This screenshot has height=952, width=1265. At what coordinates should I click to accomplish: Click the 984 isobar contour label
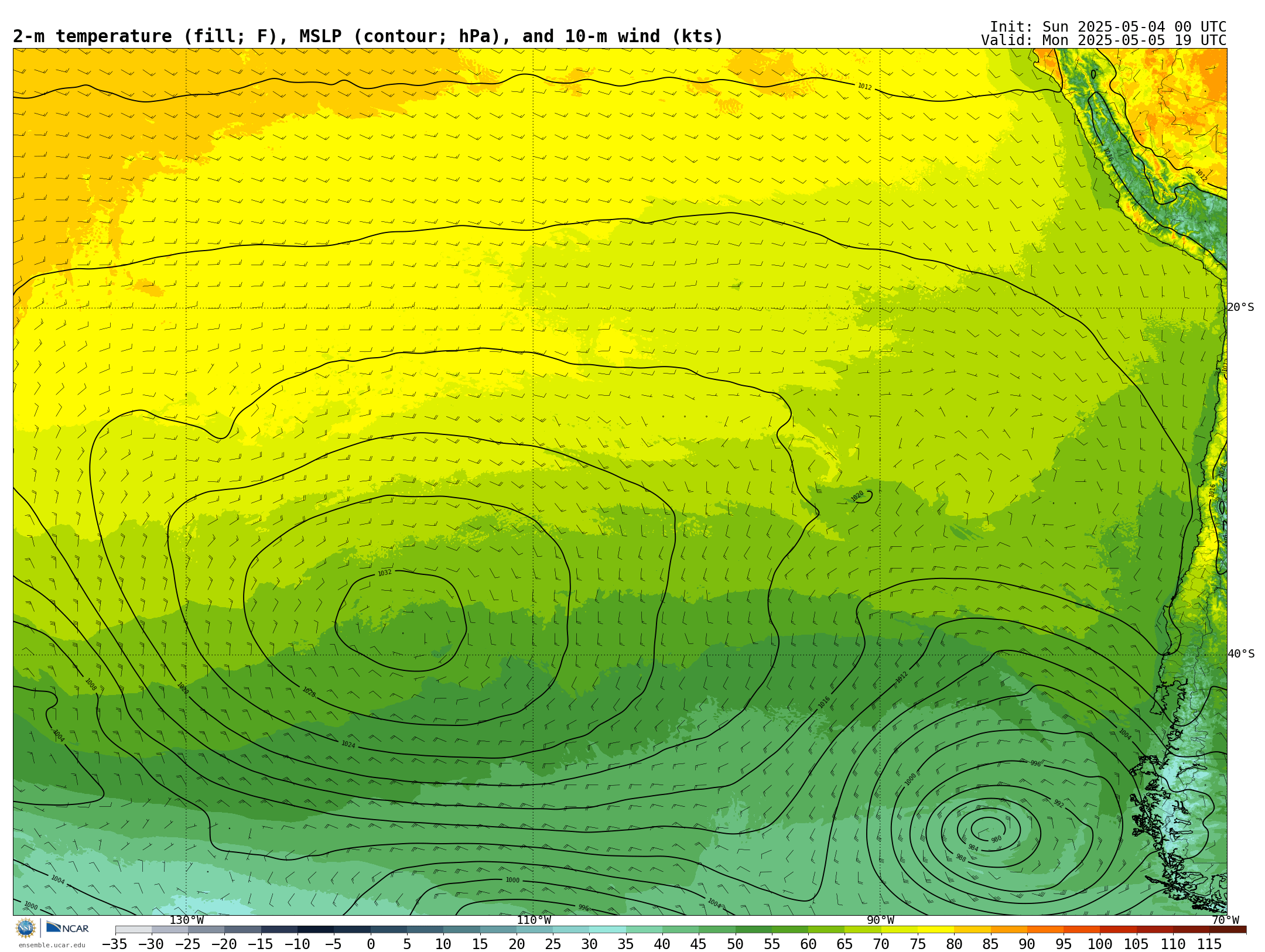pyautogui.click(x=973, y=847)
